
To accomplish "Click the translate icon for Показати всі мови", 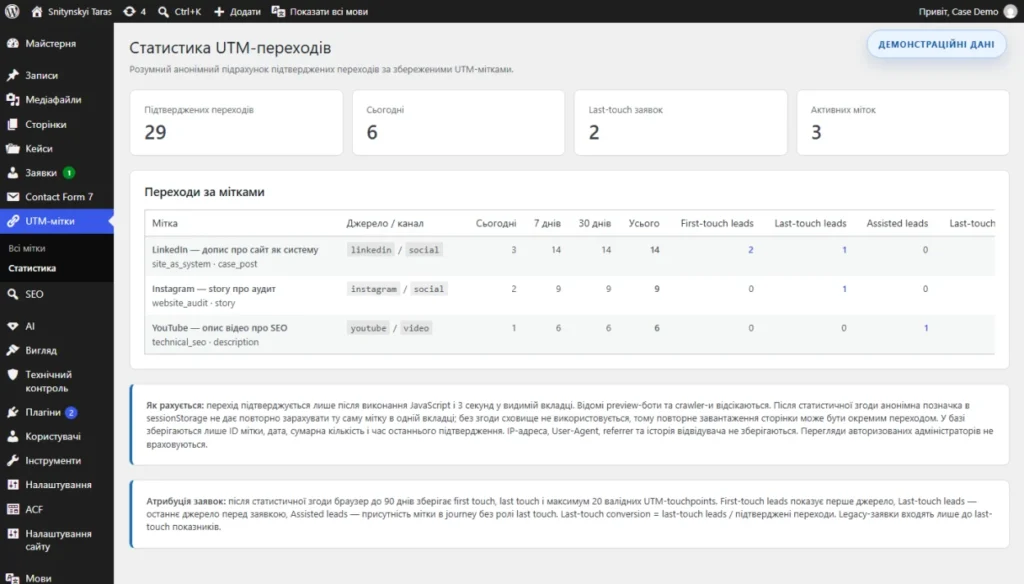I will (278, 11).
